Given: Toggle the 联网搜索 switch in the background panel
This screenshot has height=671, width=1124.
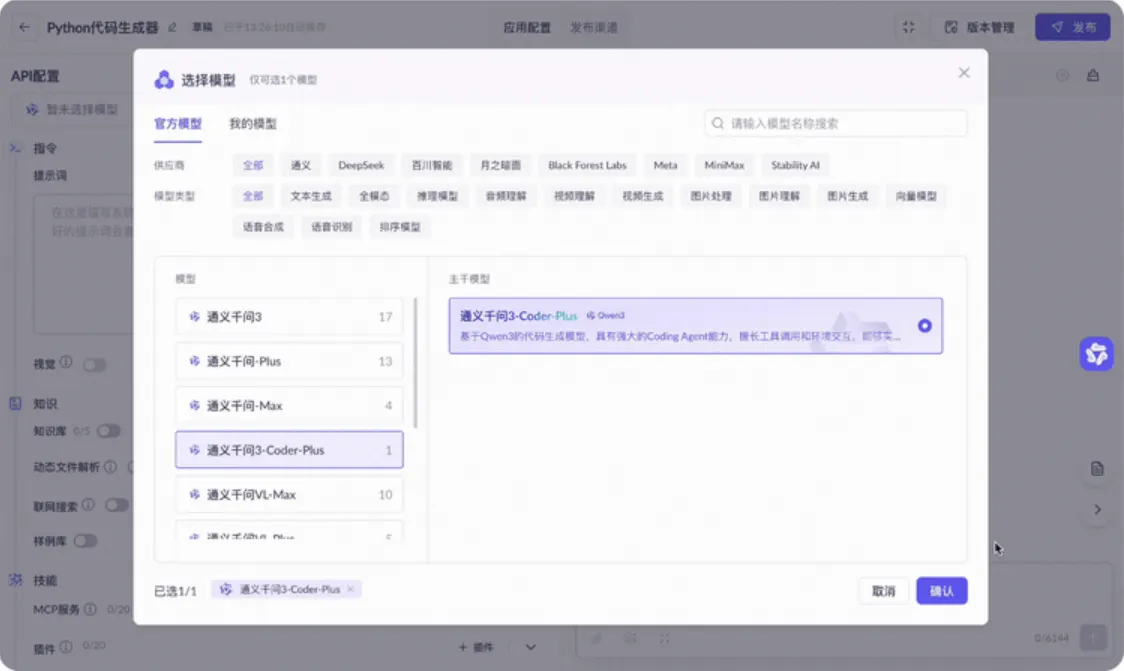Looking at the screenshot, I should tap(117, 505).
